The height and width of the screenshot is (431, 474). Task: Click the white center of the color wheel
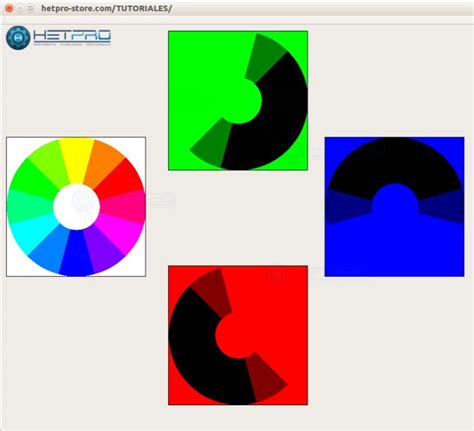click(x=77, y=207)
